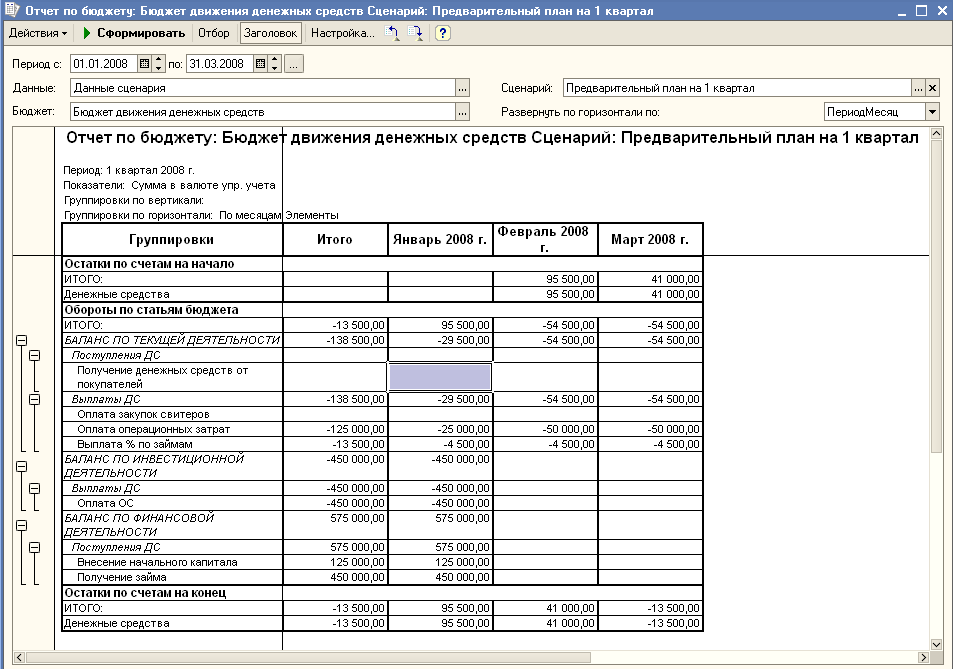The image size is (953, 669).
Task: Click the horizontal scrollbar thumb
Action: click(308, 657)
